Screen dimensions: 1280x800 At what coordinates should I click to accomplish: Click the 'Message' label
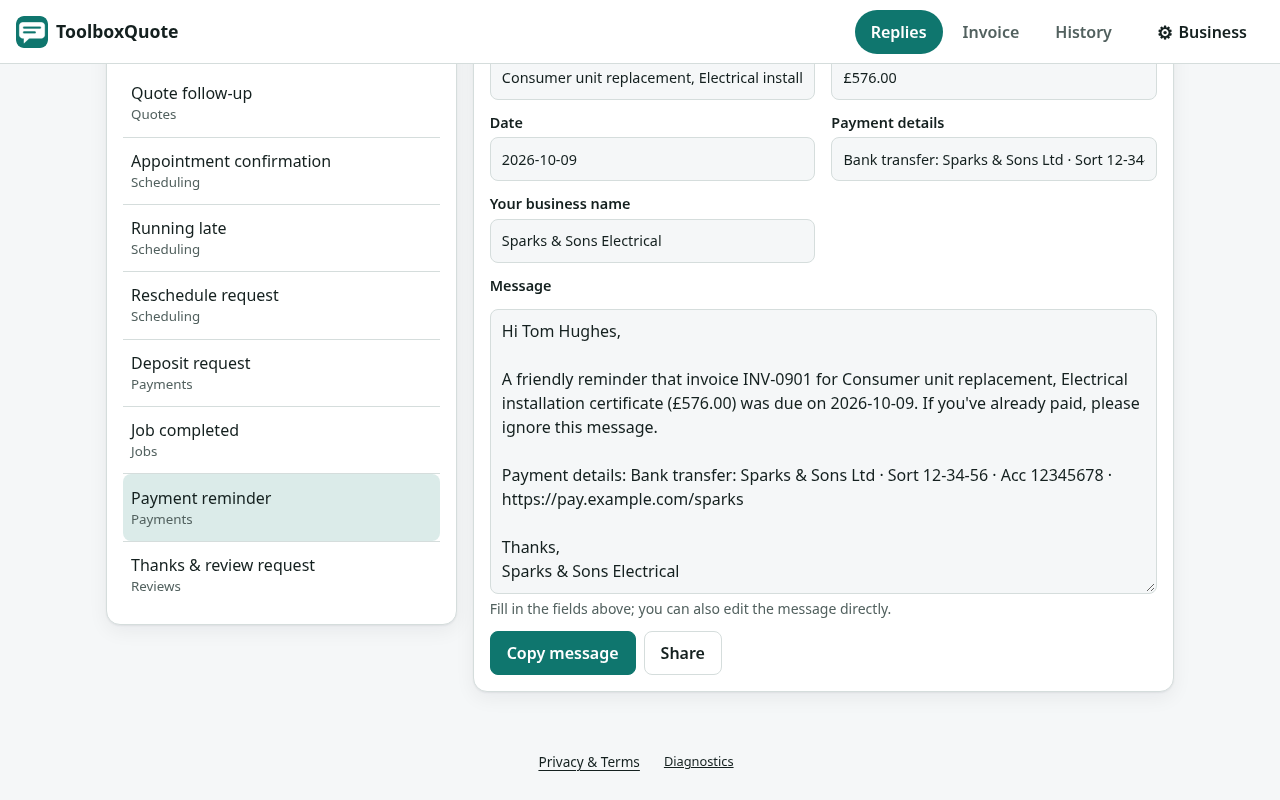521,286
